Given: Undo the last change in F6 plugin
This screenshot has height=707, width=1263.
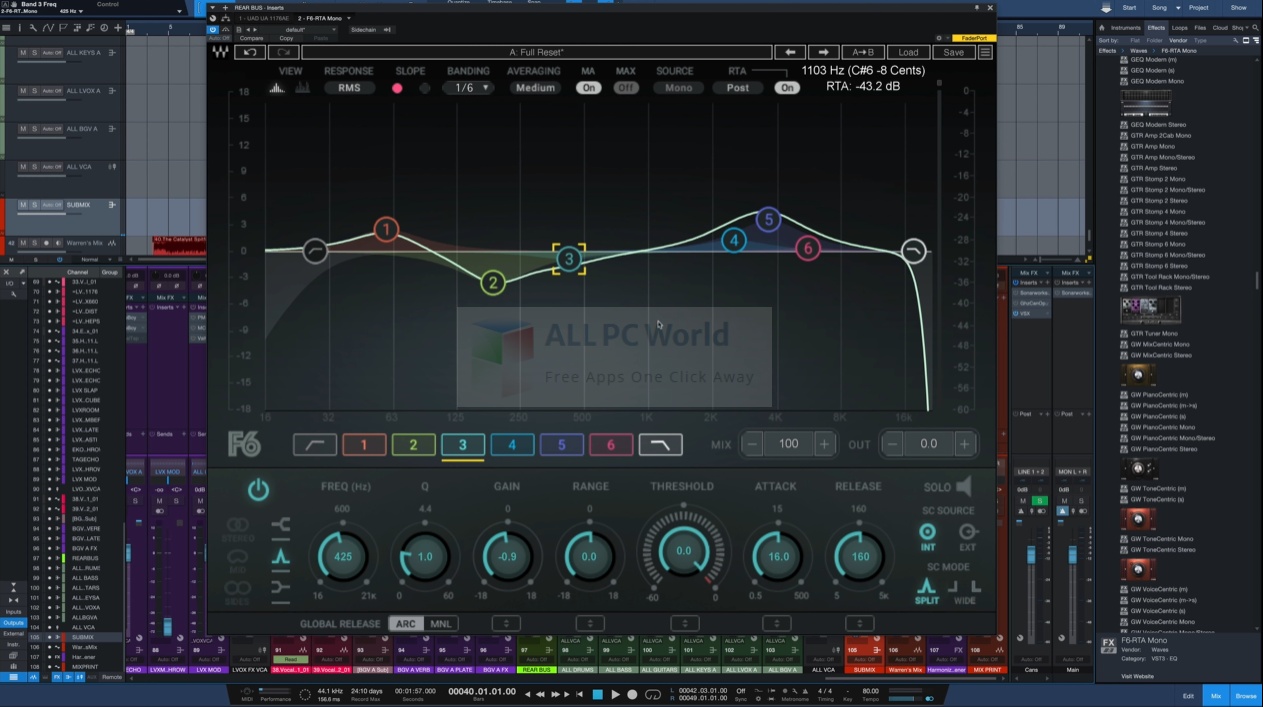Looking at the screenshot, I should coord(250,52).
